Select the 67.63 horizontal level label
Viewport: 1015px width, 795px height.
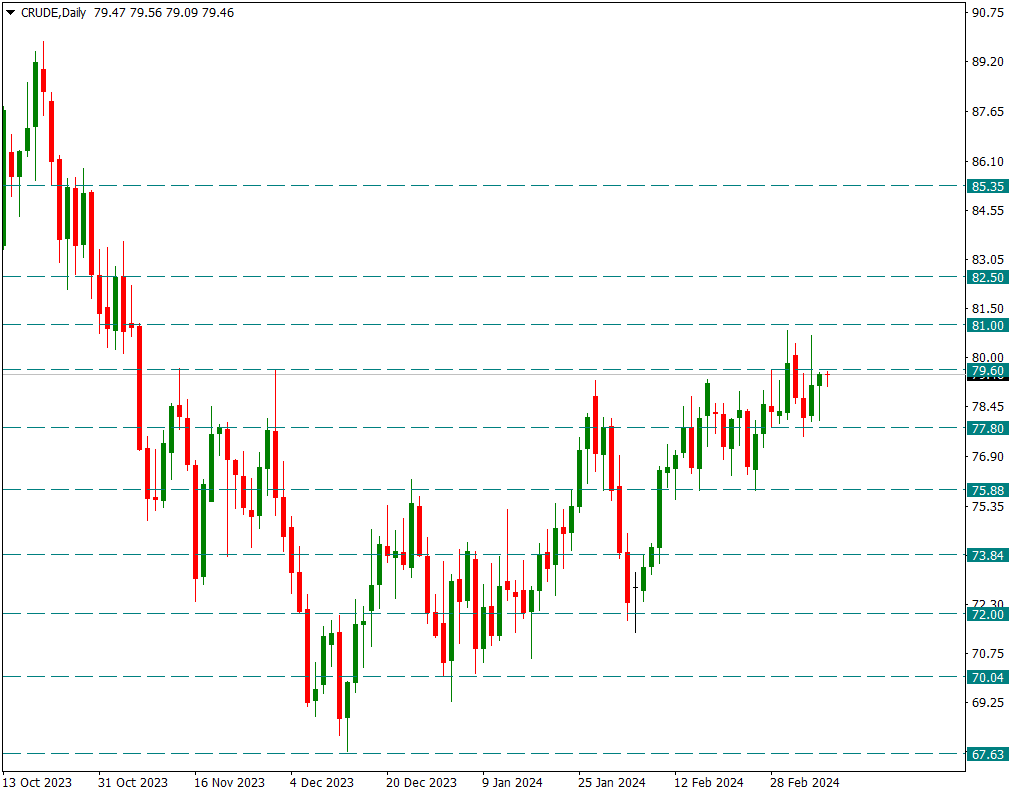click(x=988, y=754)
